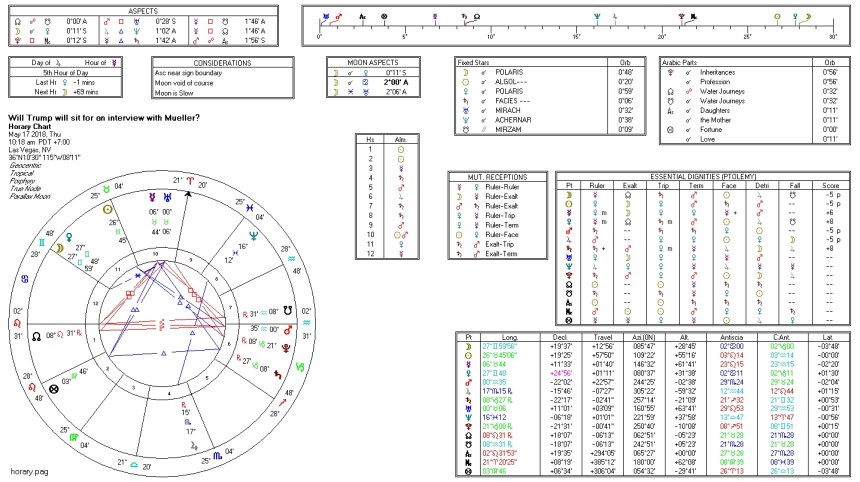Open the ASPECTS table header
Viewport: 860px width, 482px height.
click(148, 9)
